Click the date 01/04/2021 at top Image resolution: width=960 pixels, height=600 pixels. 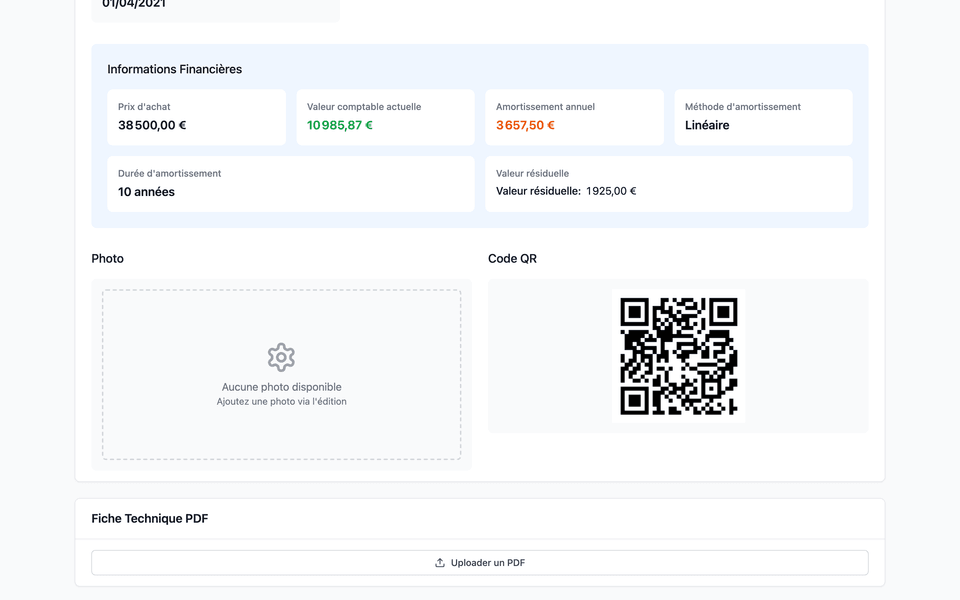click(134, 4)
